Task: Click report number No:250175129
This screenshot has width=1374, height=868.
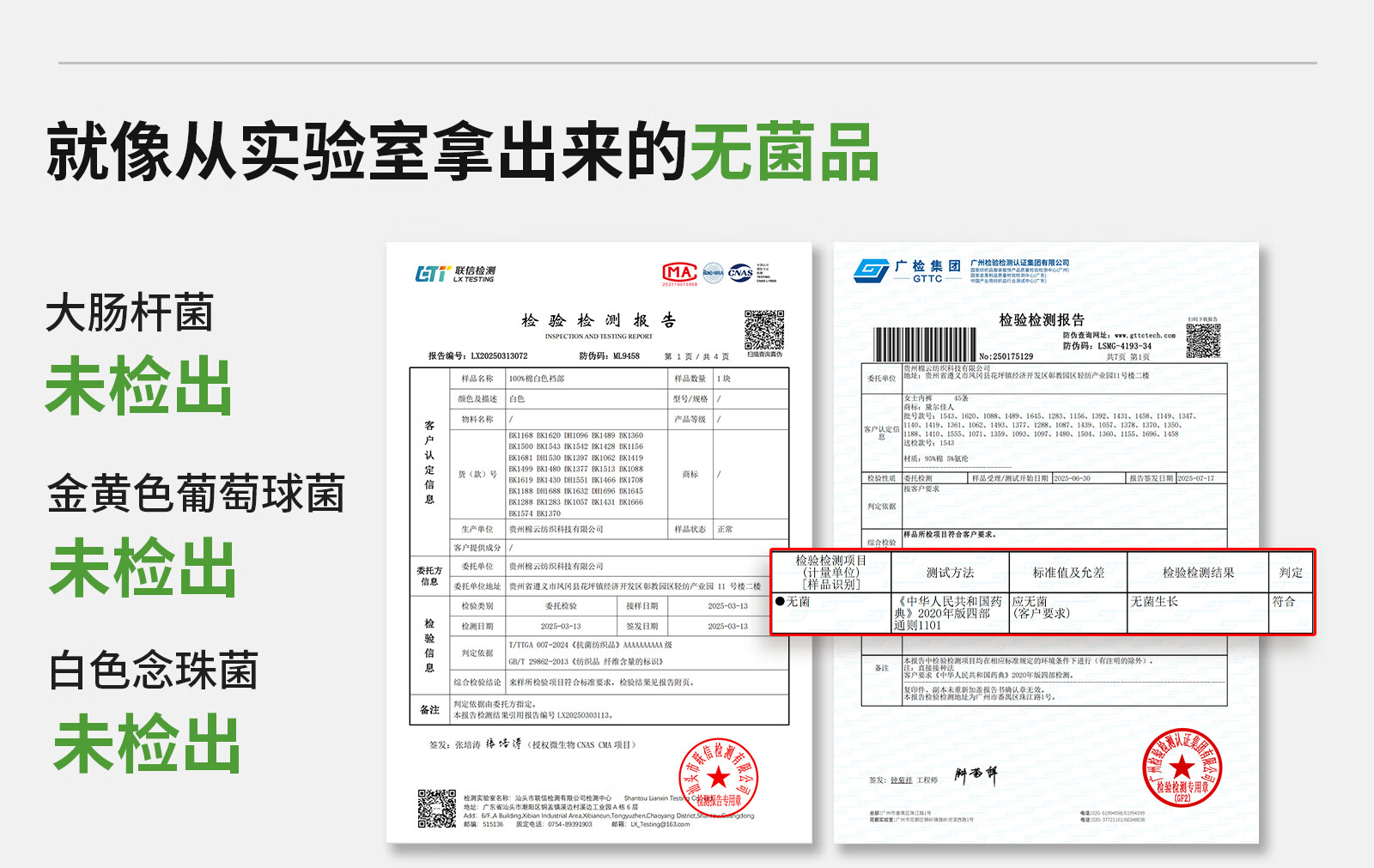Action: pyautogui.click(x=1006, y=356)
